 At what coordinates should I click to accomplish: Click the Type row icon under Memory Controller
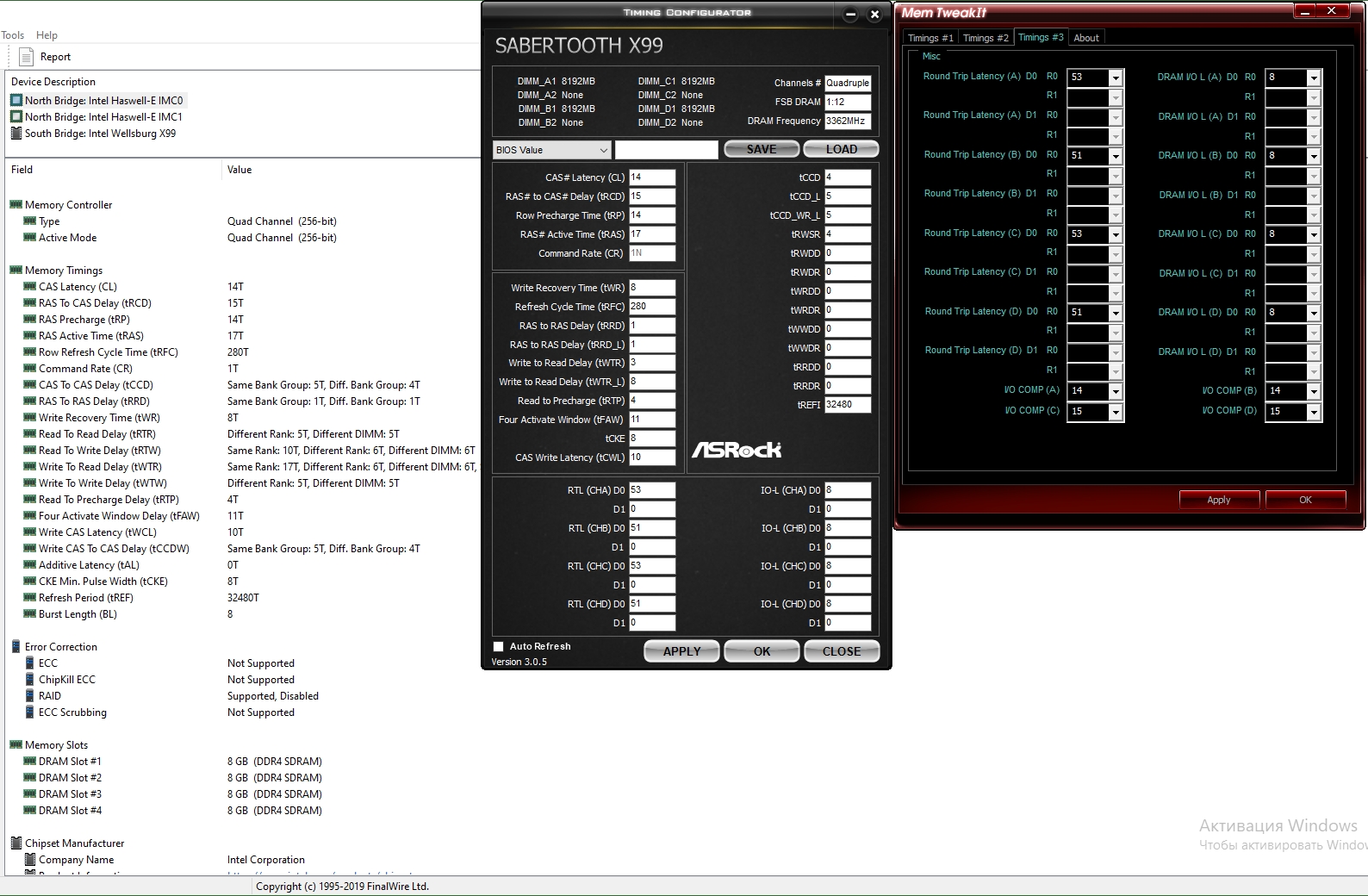pyautogui.click(x=29, y=221)
